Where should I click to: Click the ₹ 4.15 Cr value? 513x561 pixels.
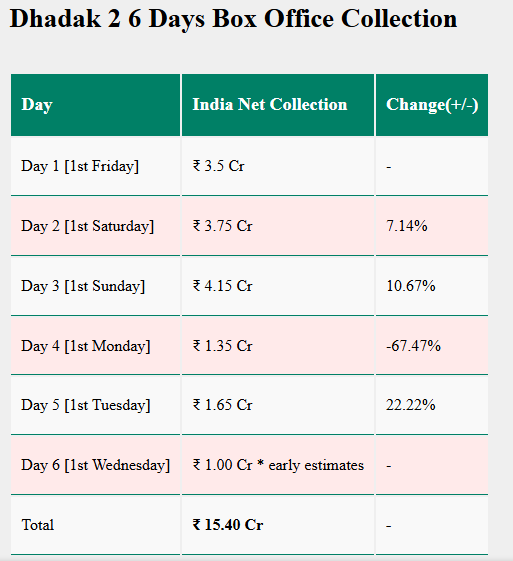coord(223,286)
